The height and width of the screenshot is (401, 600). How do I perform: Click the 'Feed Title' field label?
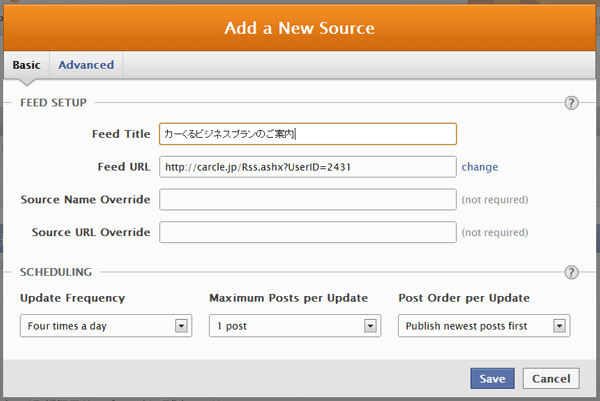119,133
